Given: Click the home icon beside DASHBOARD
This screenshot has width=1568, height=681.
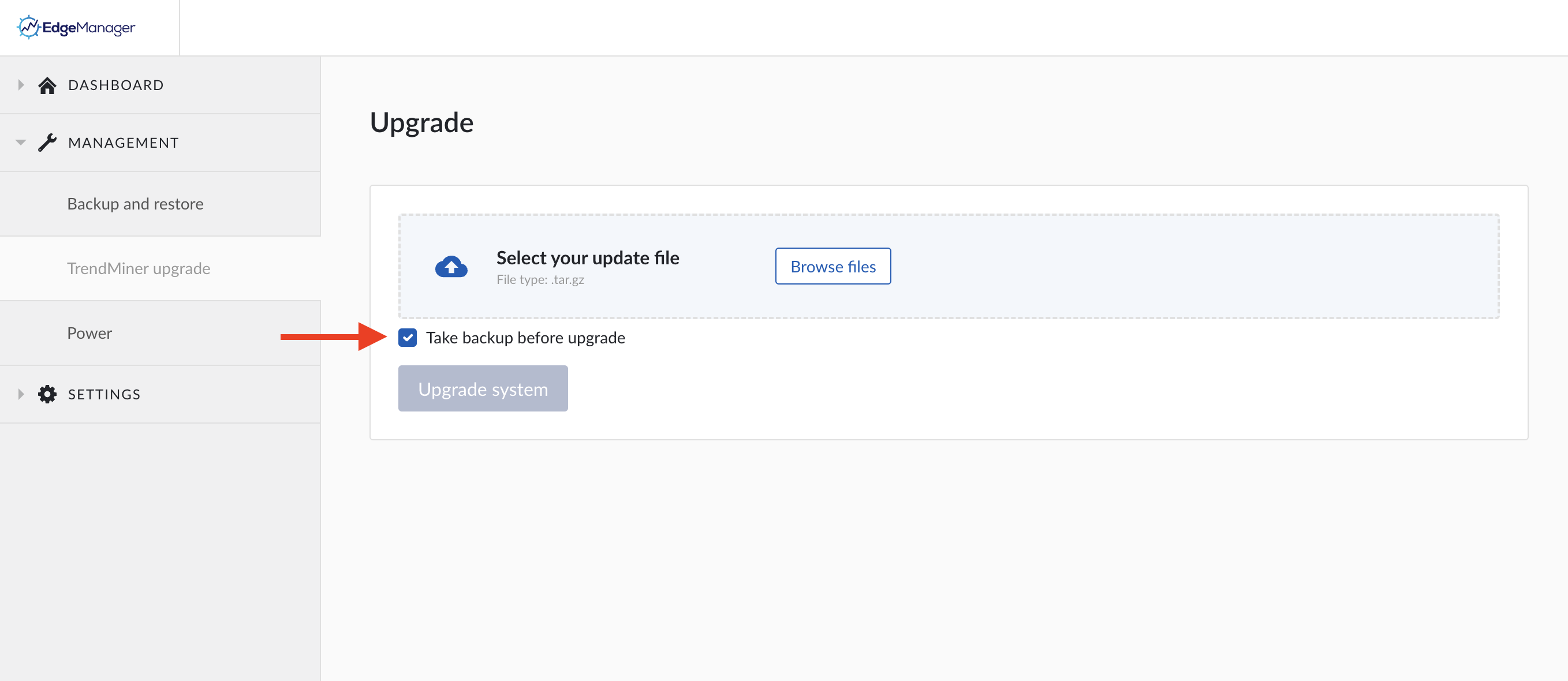Looking at the screenshot, I should pyautogui.click(x=47, y=85).
